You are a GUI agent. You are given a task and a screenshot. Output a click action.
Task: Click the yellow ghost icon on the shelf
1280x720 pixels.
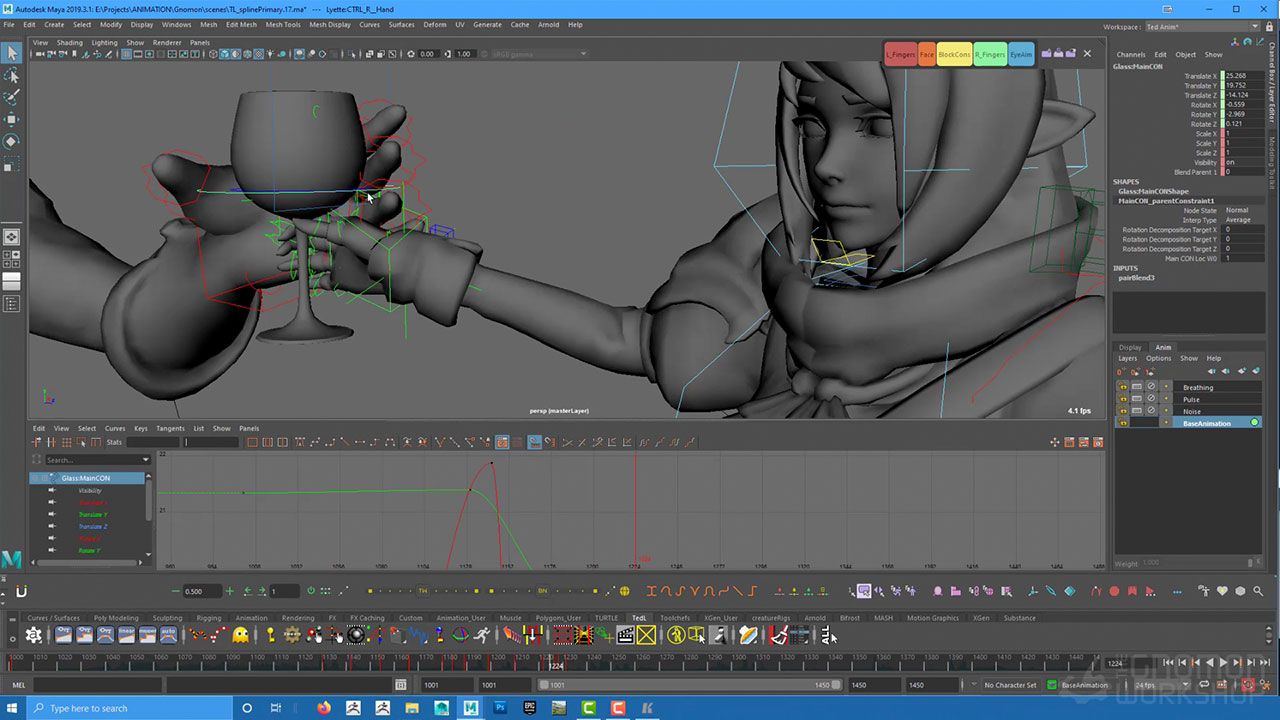click(241, 635)
